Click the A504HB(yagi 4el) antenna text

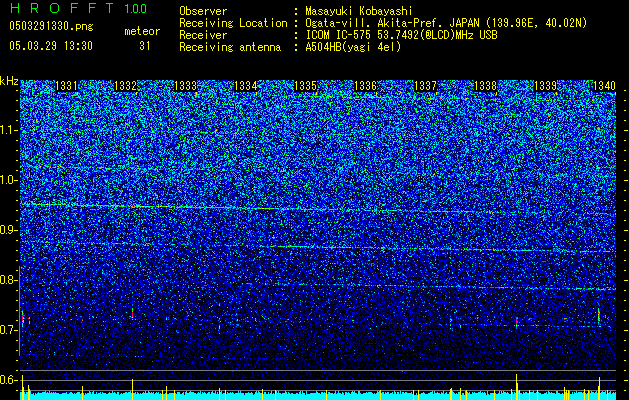coord(353,47)
